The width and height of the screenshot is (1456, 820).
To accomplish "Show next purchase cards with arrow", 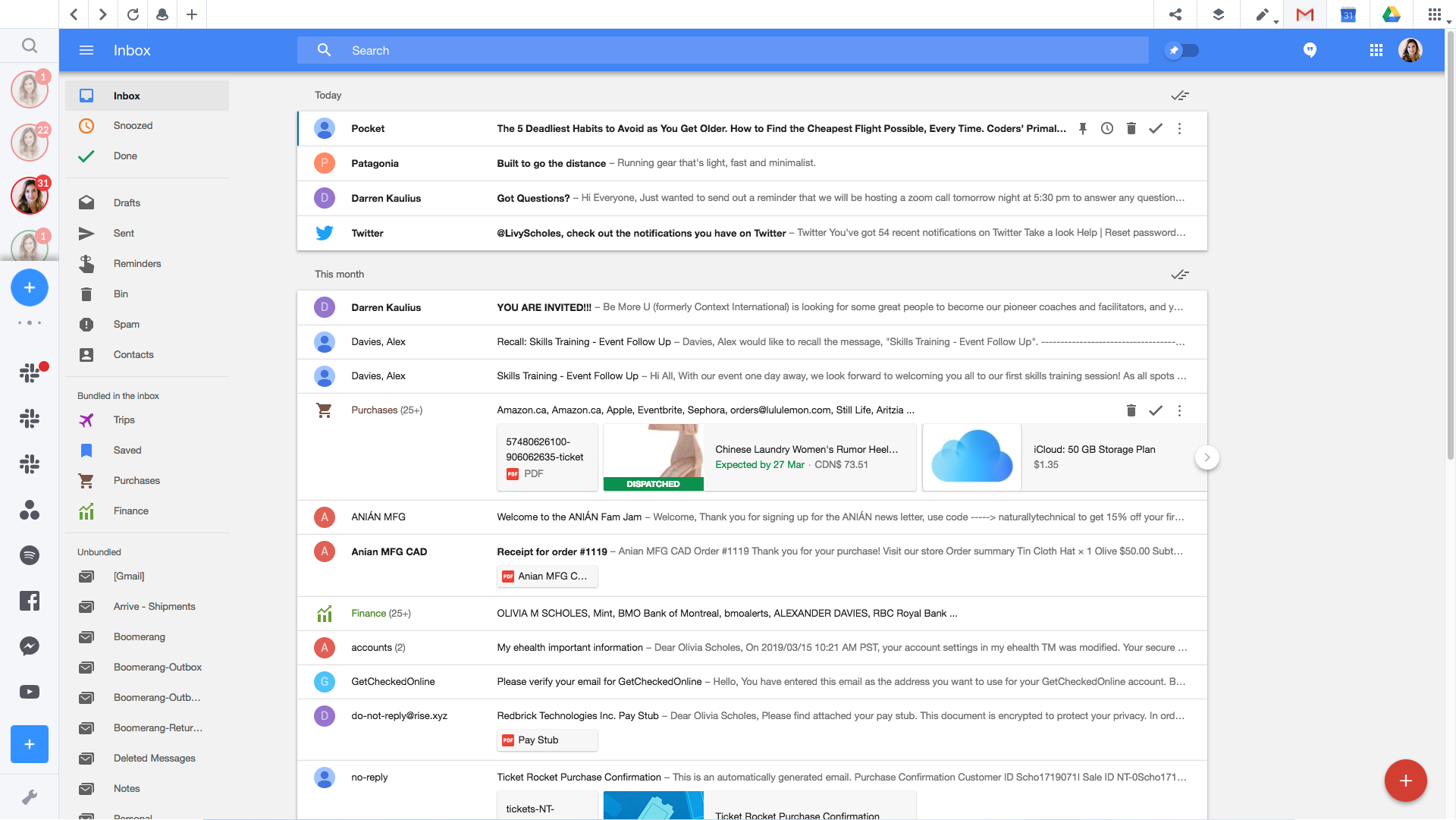I will point(1207,457).
